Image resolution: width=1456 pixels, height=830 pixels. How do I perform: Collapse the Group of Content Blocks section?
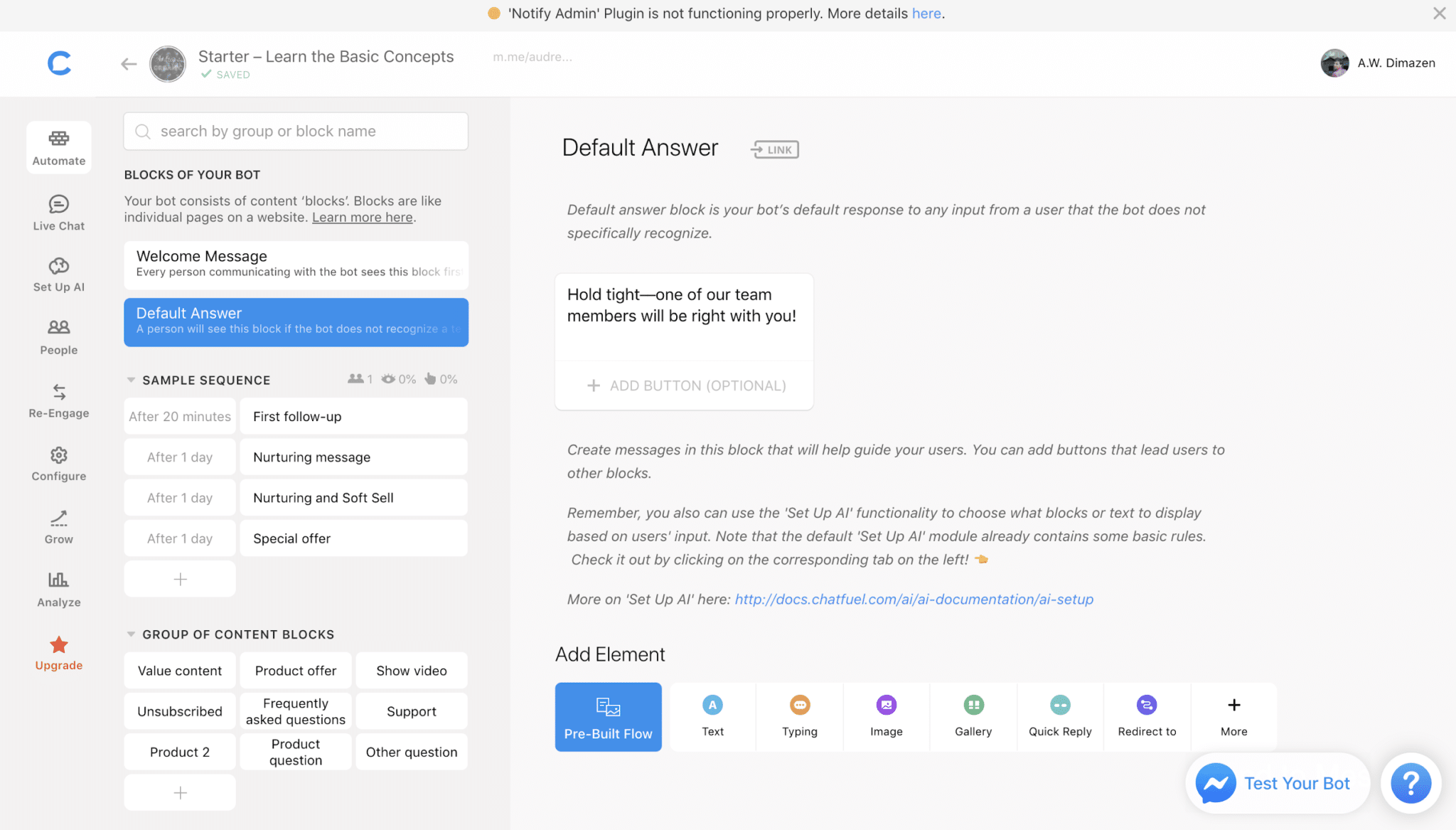132,634
